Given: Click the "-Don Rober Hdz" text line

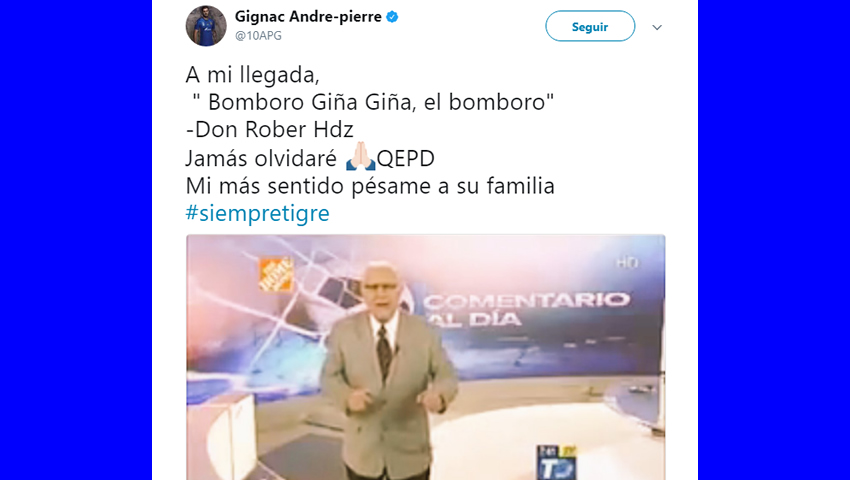Looking at the screenshot, I should [269, 130].
